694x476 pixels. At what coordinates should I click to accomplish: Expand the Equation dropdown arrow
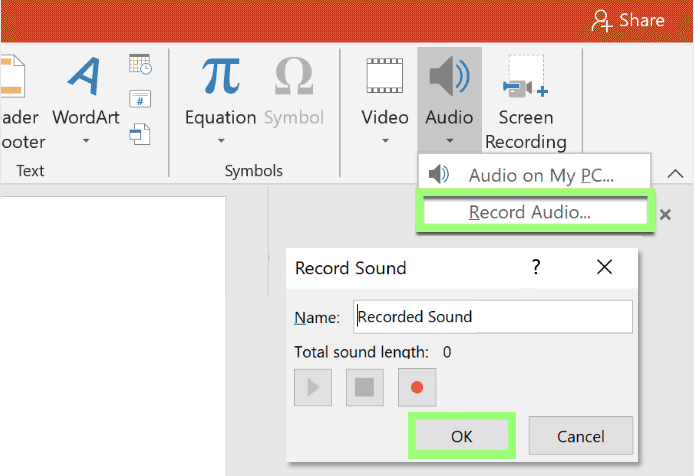221,141
